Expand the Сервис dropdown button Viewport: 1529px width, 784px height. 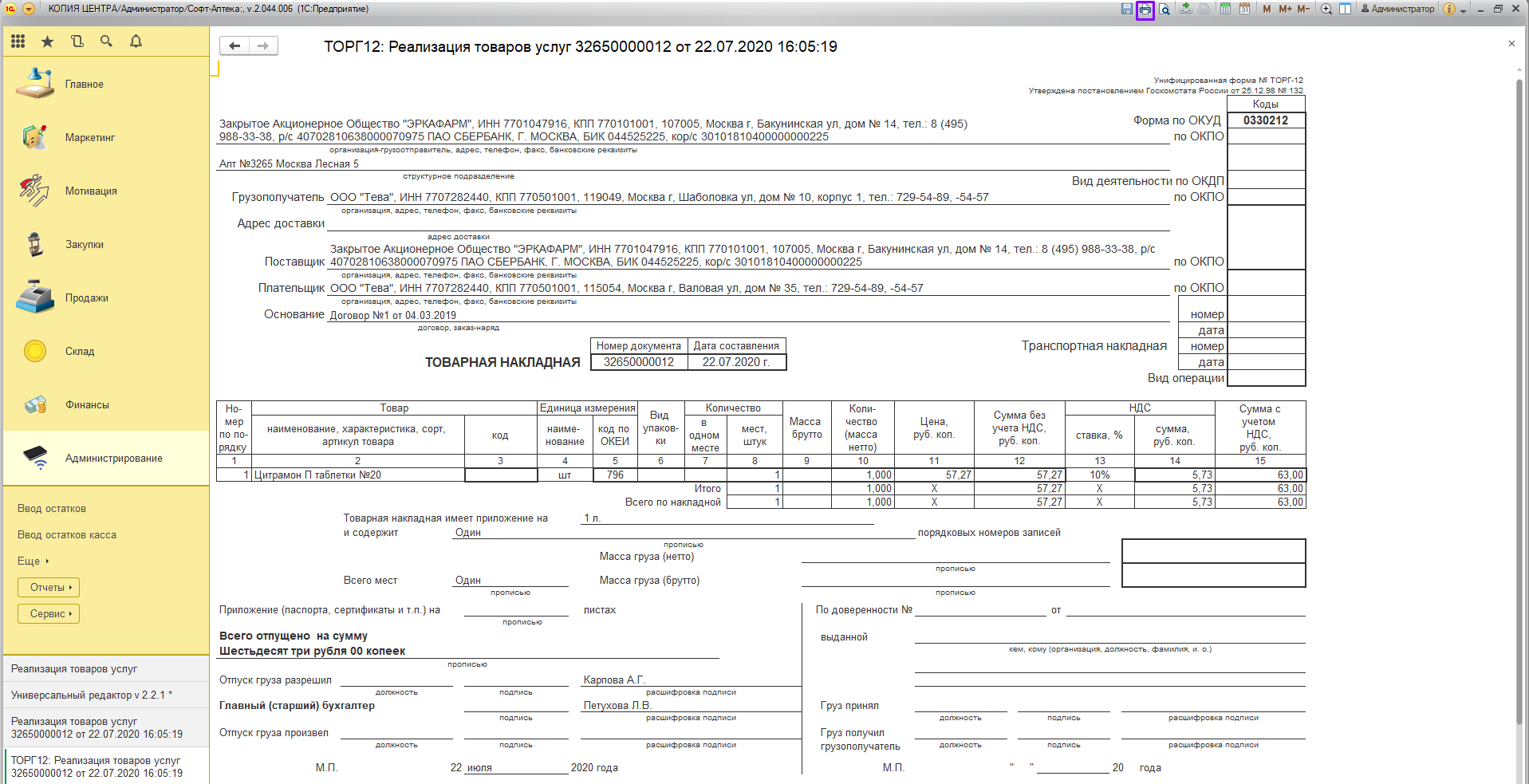[49, 614]
